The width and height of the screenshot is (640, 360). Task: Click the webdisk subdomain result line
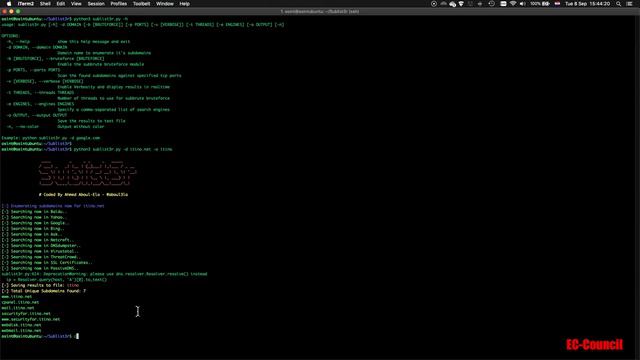pyautogui.click(x=21, y=325)
